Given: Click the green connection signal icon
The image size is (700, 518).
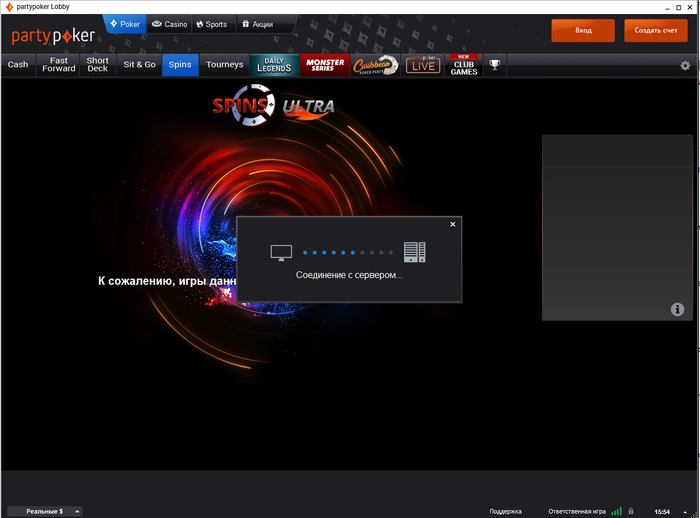Looking at the screenshot, I should coord(617,511).
